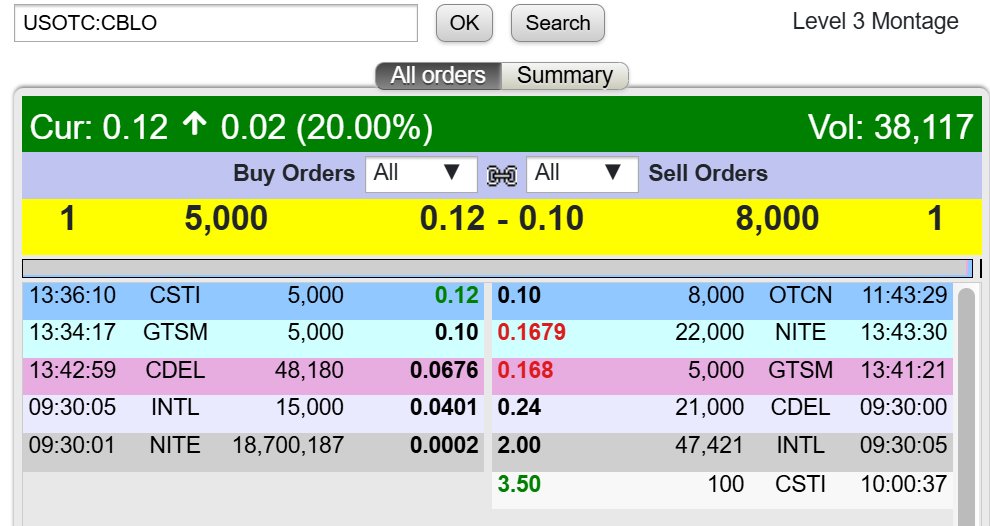Image resolution: width=990 pixels, height=526 pixels.
Task: Click the Level 3 Montage title
Action: 875,21
